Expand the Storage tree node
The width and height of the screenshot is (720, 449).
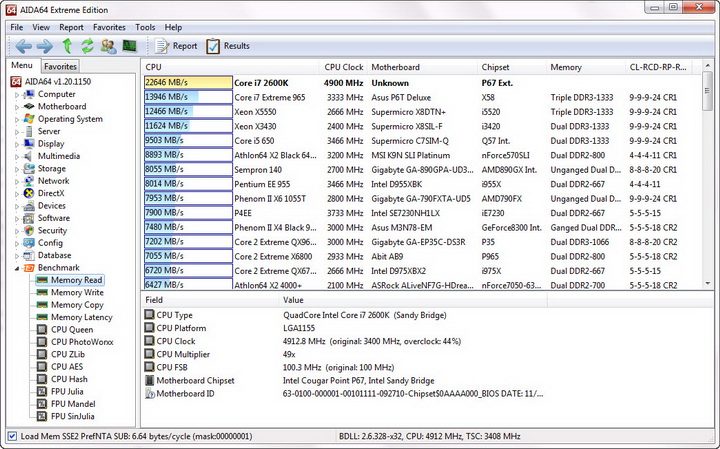tap(17, 169)
